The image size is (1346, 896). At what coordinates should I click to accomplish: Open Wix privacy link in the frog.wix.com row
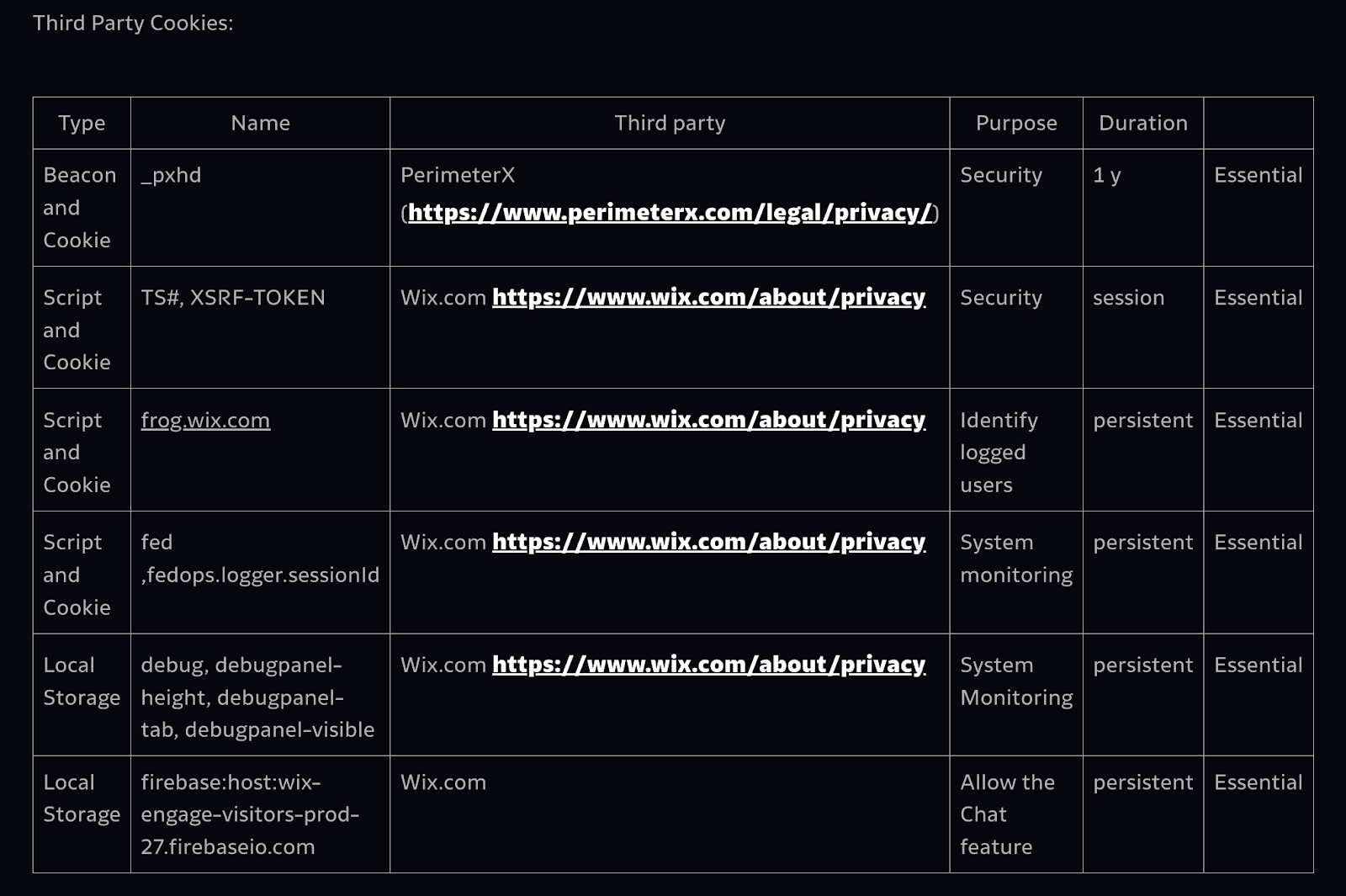tap(708, 420)
